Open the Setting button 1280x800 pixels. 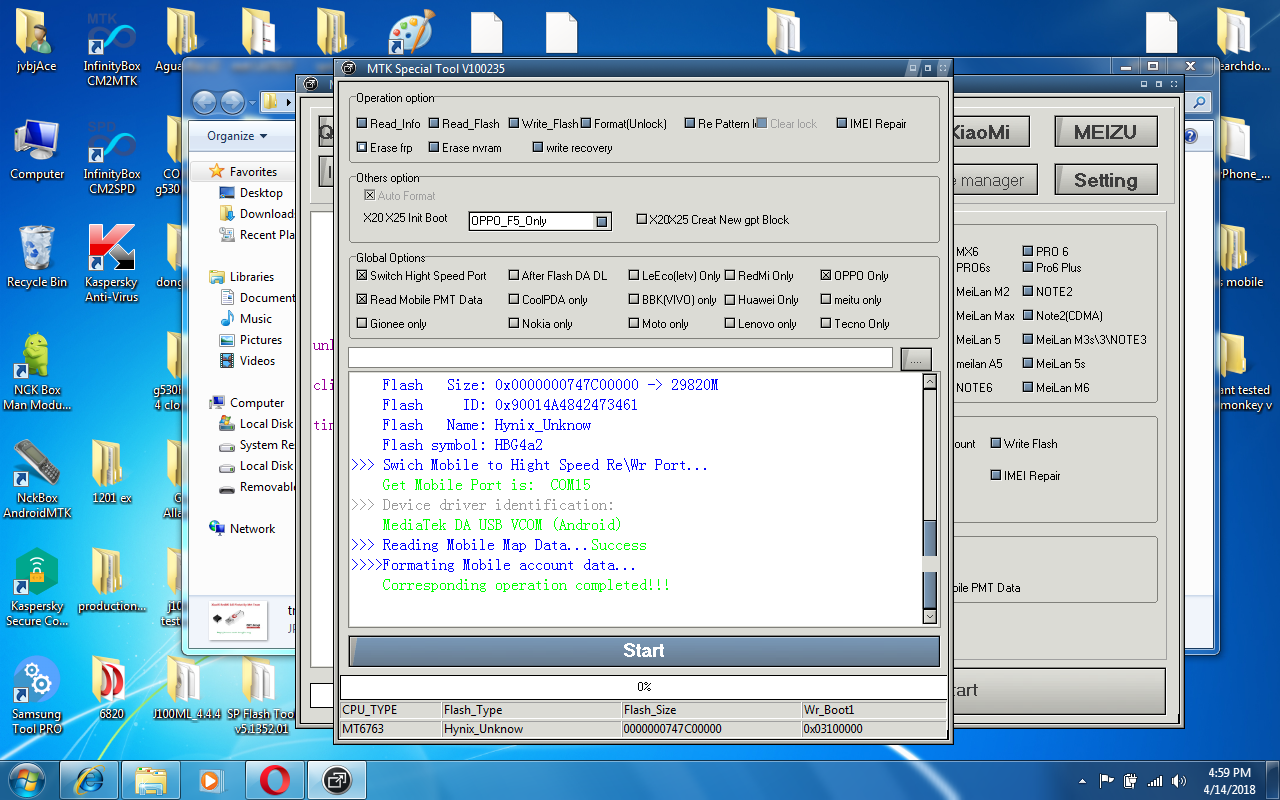[1105, 179]
